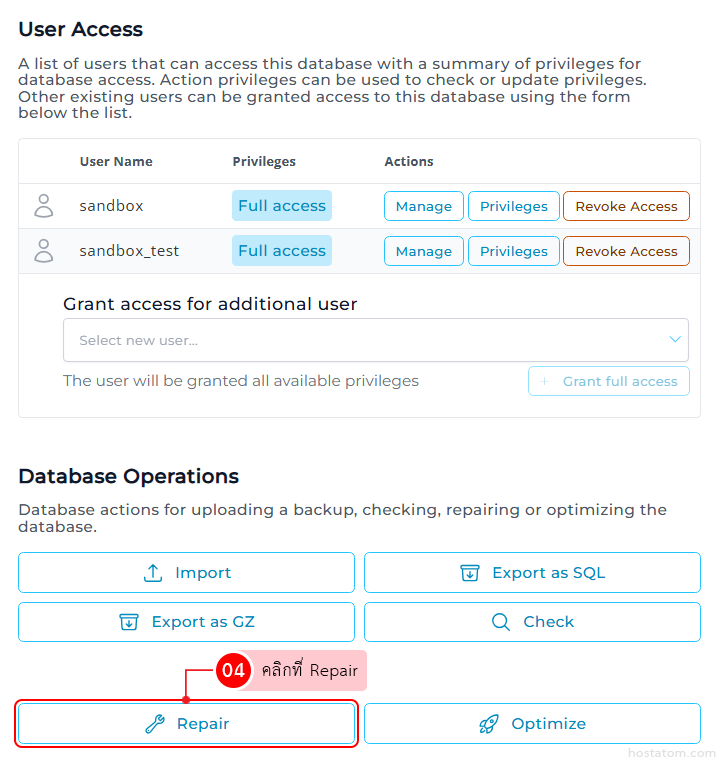Image resolution: width=720 pixels, height=761 pixels.
Task: Click the user avatar icon for sandbox_test
Action: coord(44,251)
